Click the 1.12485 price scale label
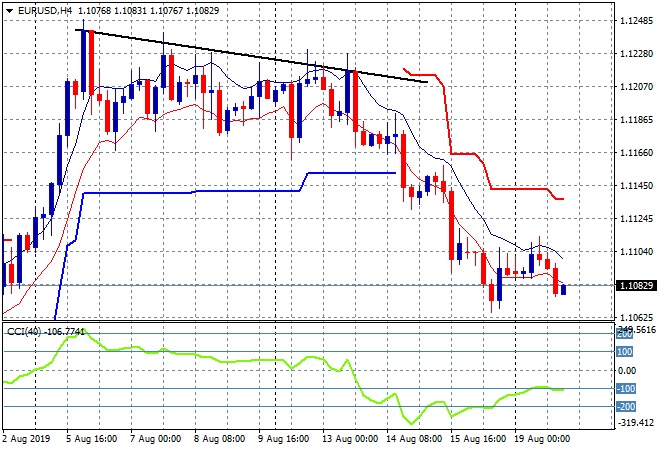The width and height of the screenshot is (660, 450). tap(636, 21)
